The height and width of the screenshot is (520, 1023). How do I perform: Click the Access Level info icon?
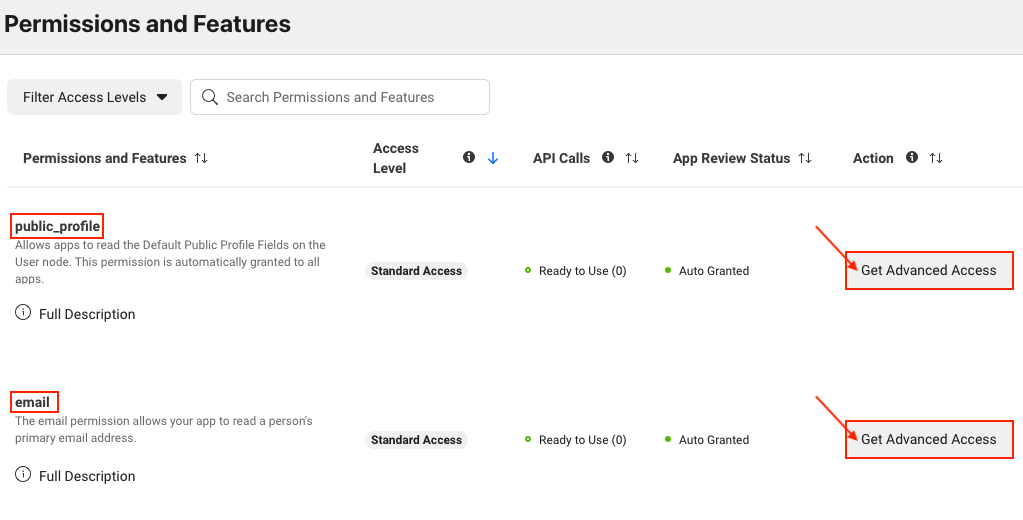(468, 157)
